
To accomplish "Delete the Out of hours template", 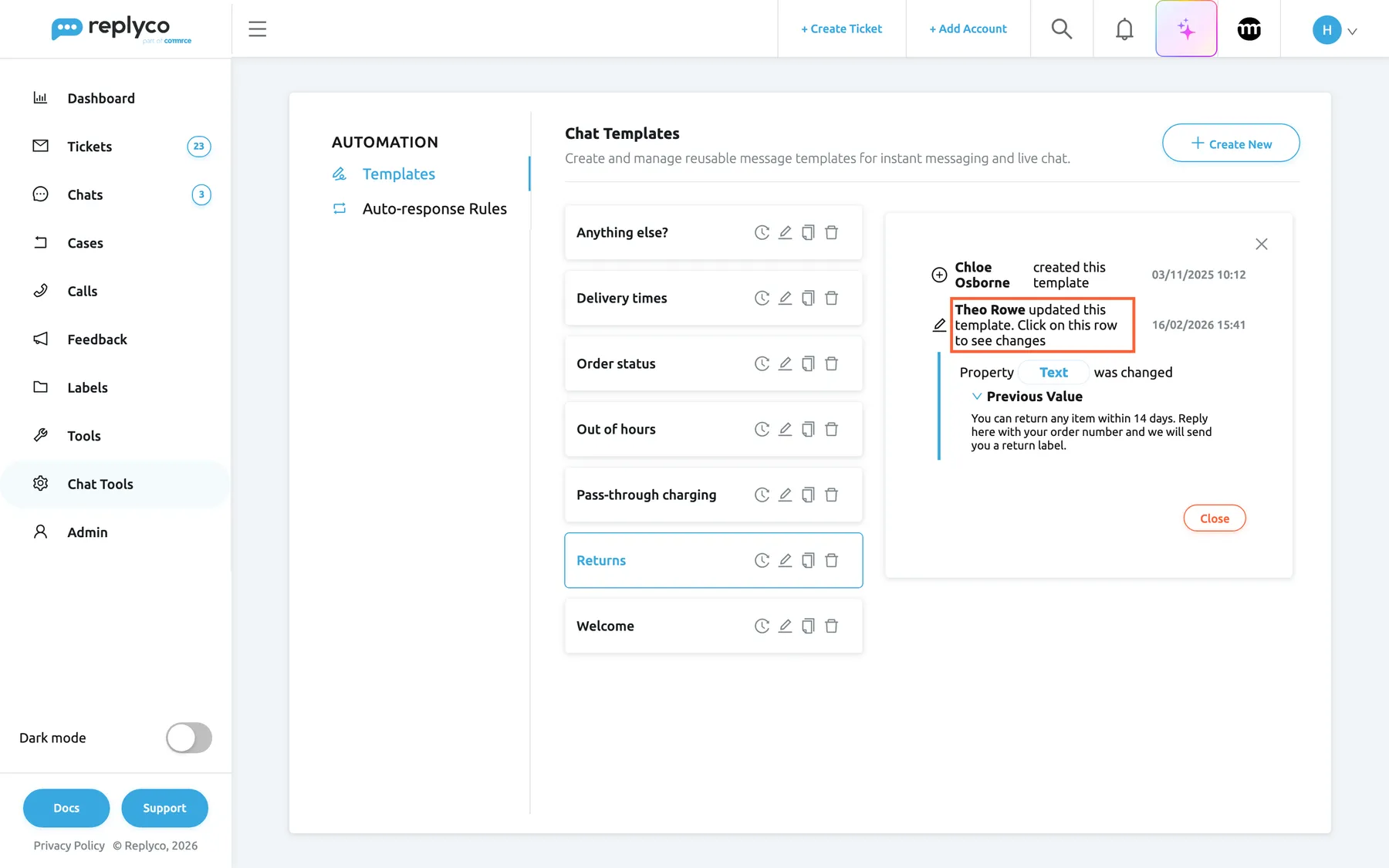I will pyautogui.click(x=831, y=429).
